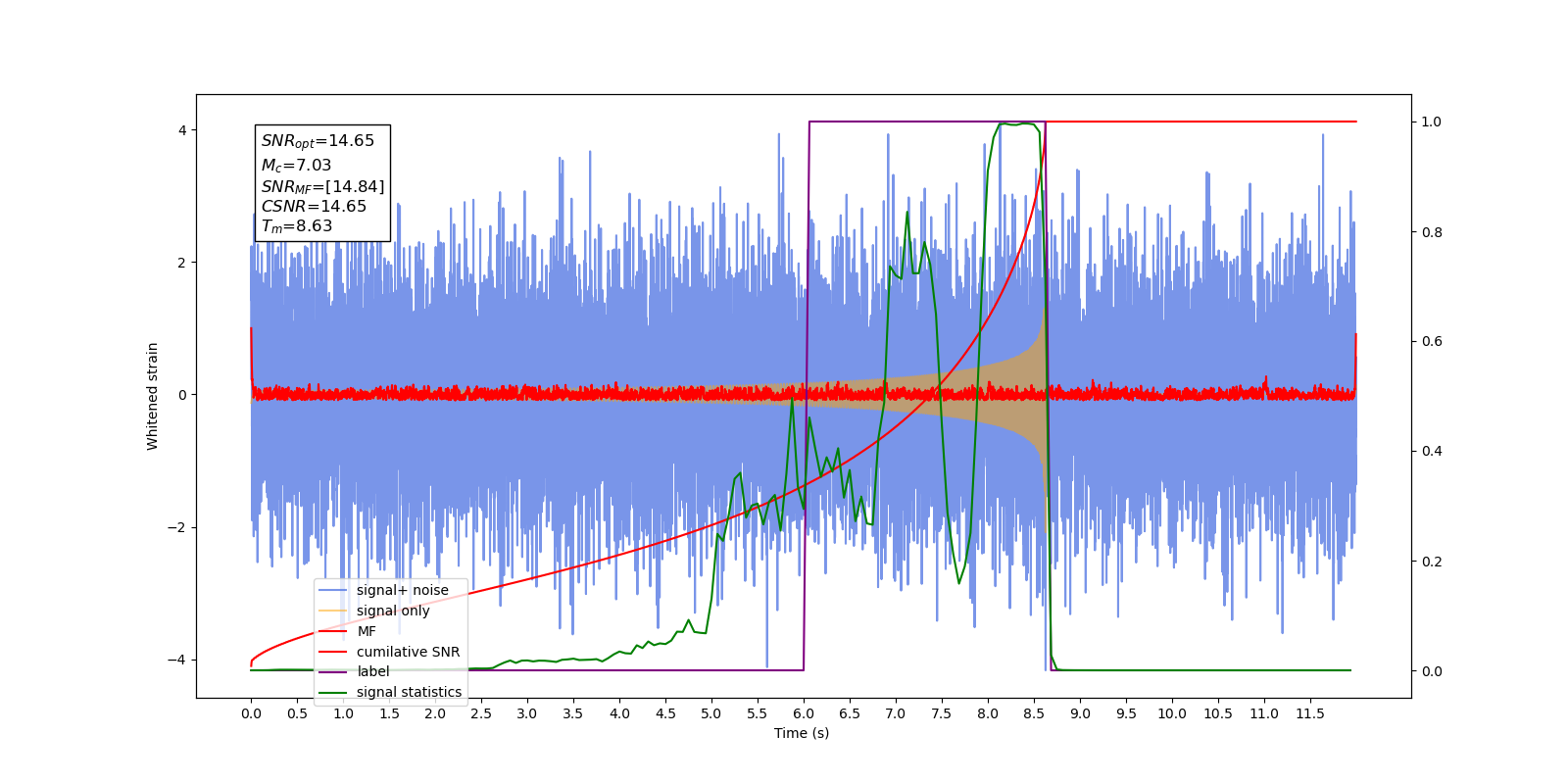Click the 'Time (s)' x-axis label

pyautogui.click(x=802, y=733)
